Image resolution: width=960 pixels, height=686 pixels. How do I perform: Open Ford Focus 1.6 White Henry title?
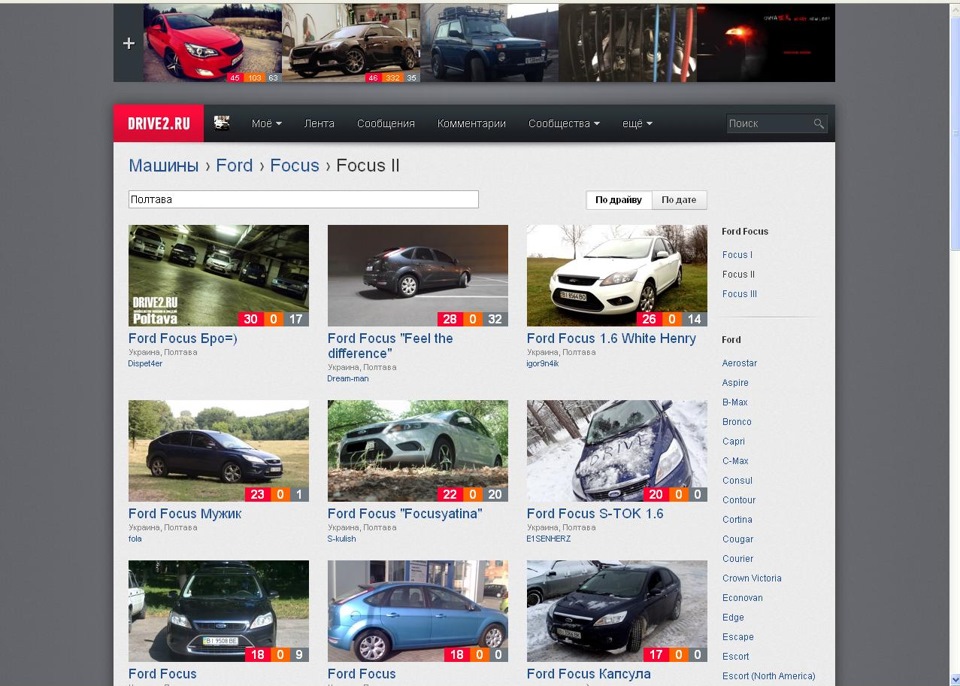(x=611, y=338)
